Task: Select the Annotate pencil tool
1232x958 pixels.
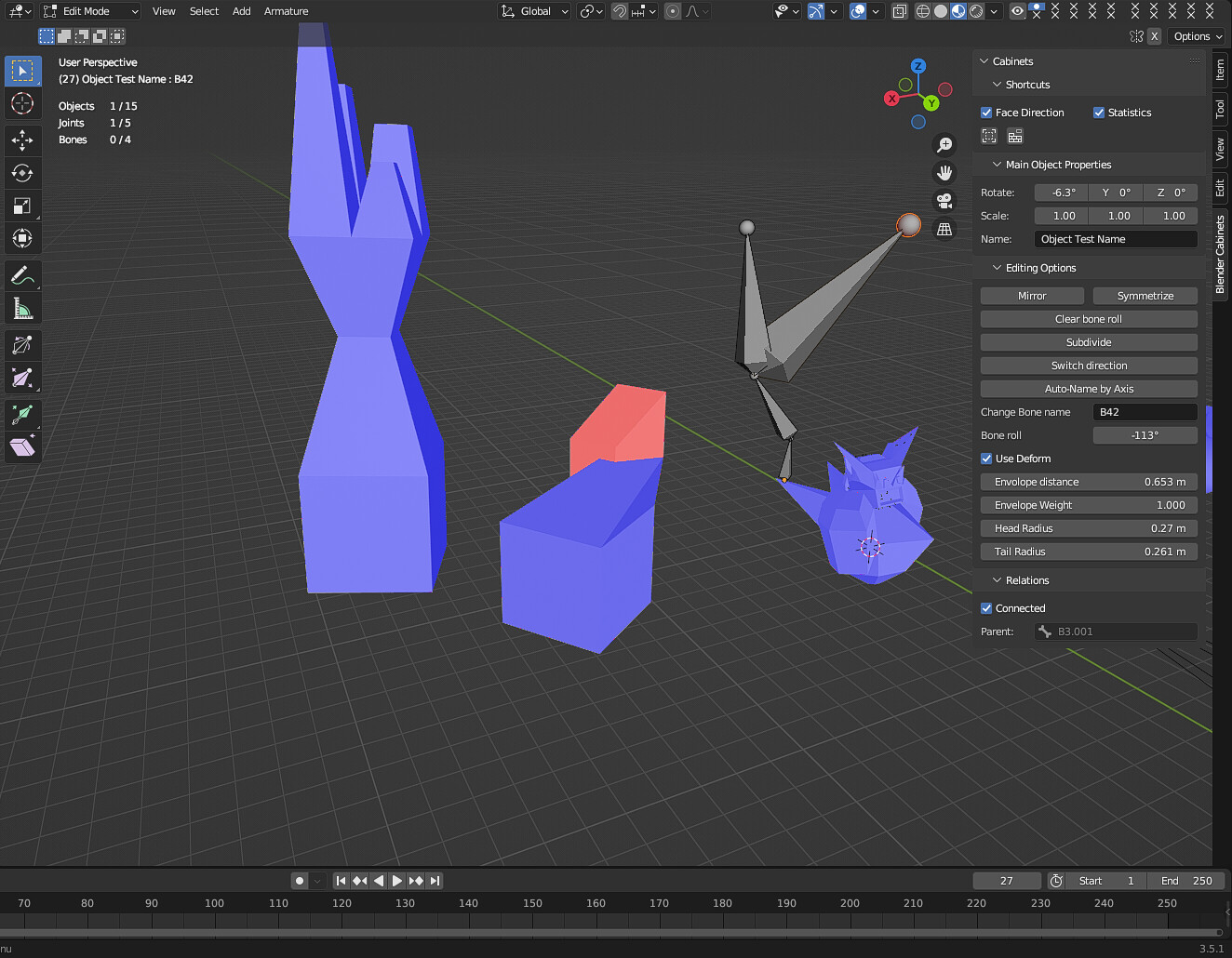Action: point(22,275)
